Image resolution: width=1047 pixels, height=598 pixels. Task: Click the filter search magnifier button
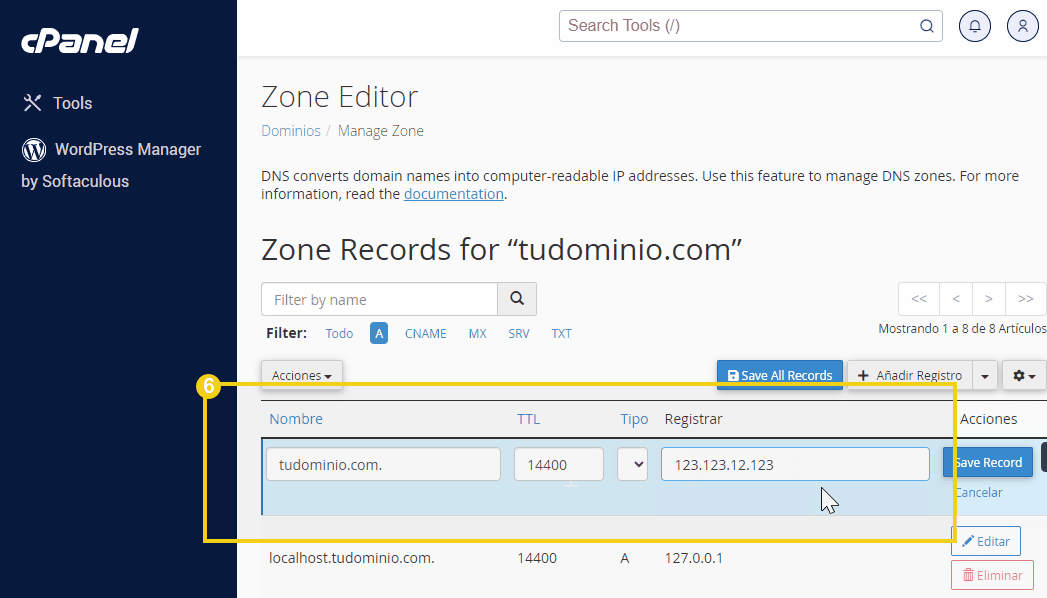click(517, 299)
